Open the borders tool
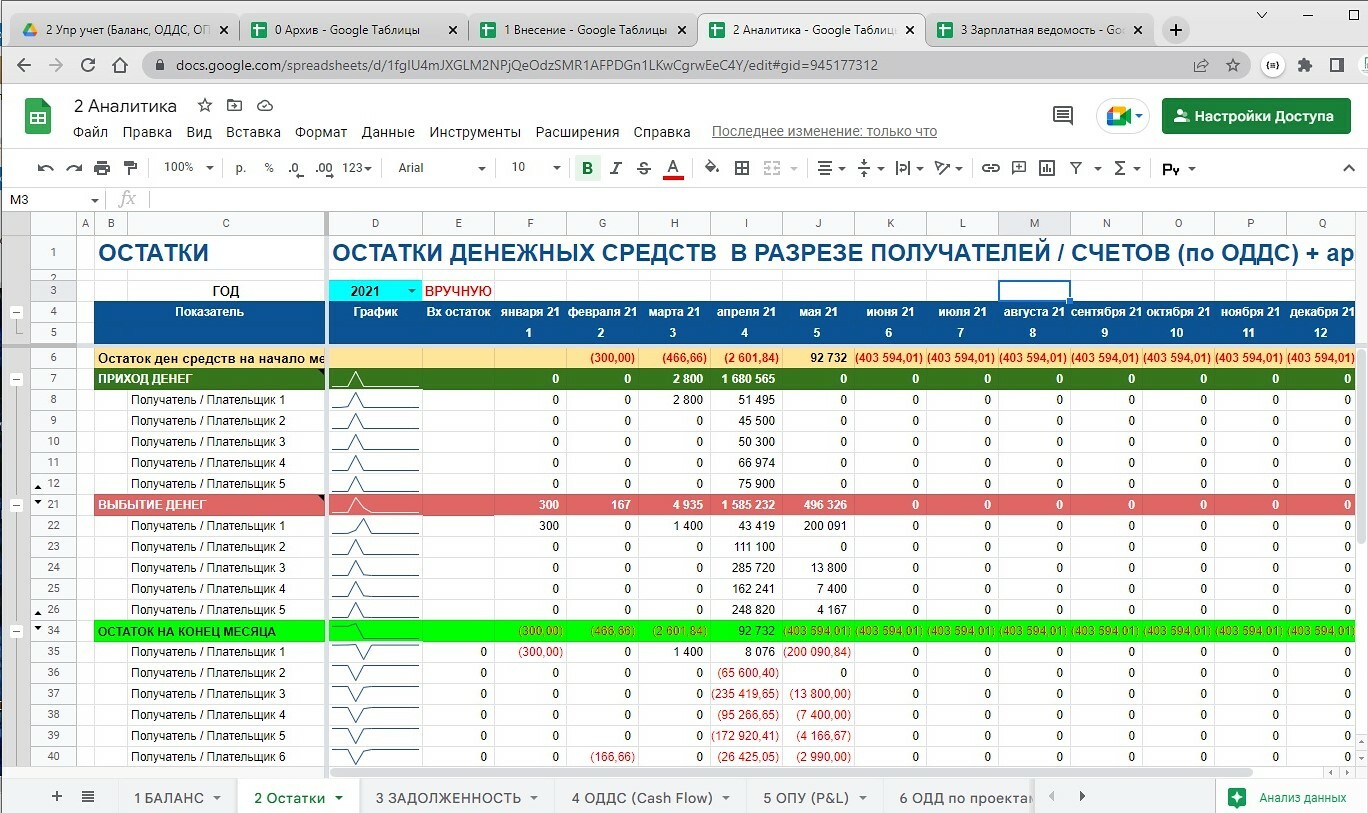 [x=742, y=168]
